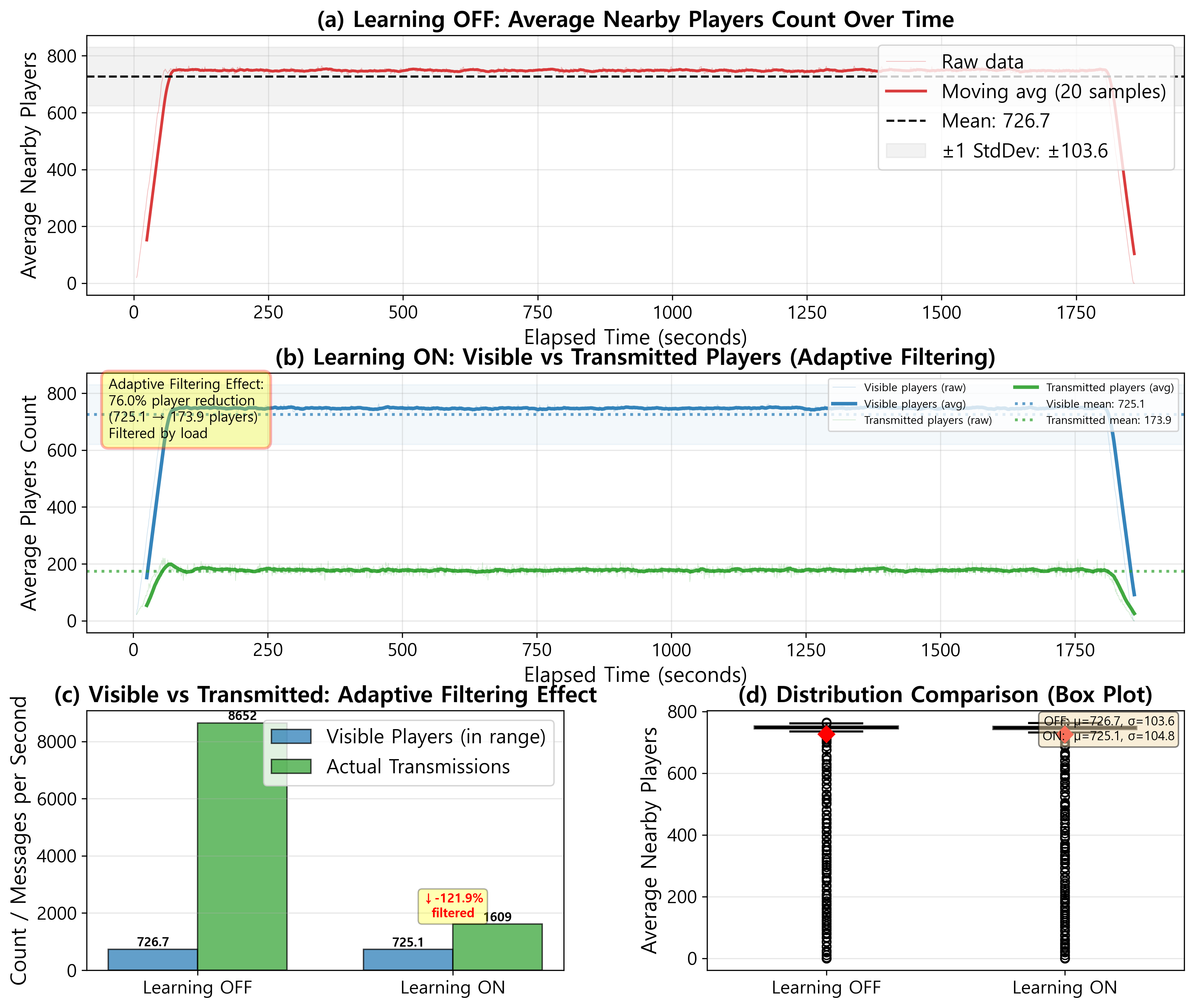Click the Transmitted players (avg) green legend line
Image resolution: width=1194 pixels, height=1008 pixels.
tap(1025, 387)
